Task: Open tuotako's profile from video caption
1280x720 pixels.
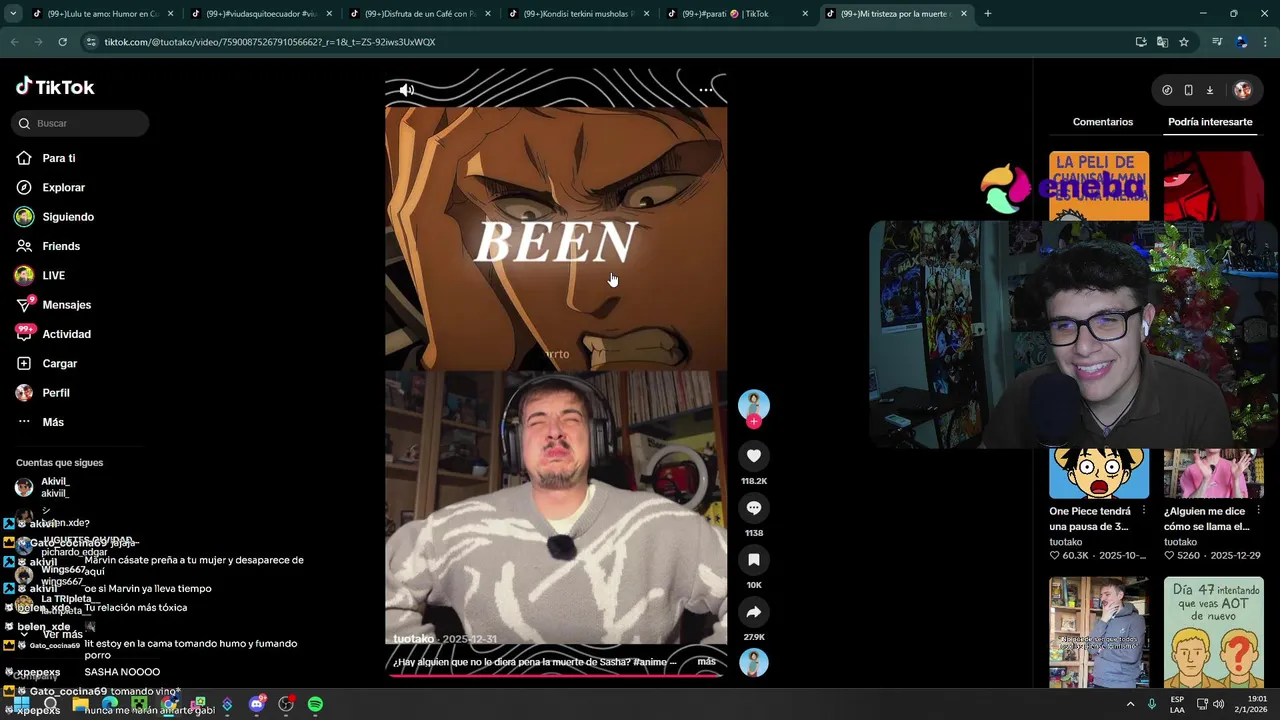Action: pyautogui.click(x=413, y=639)
